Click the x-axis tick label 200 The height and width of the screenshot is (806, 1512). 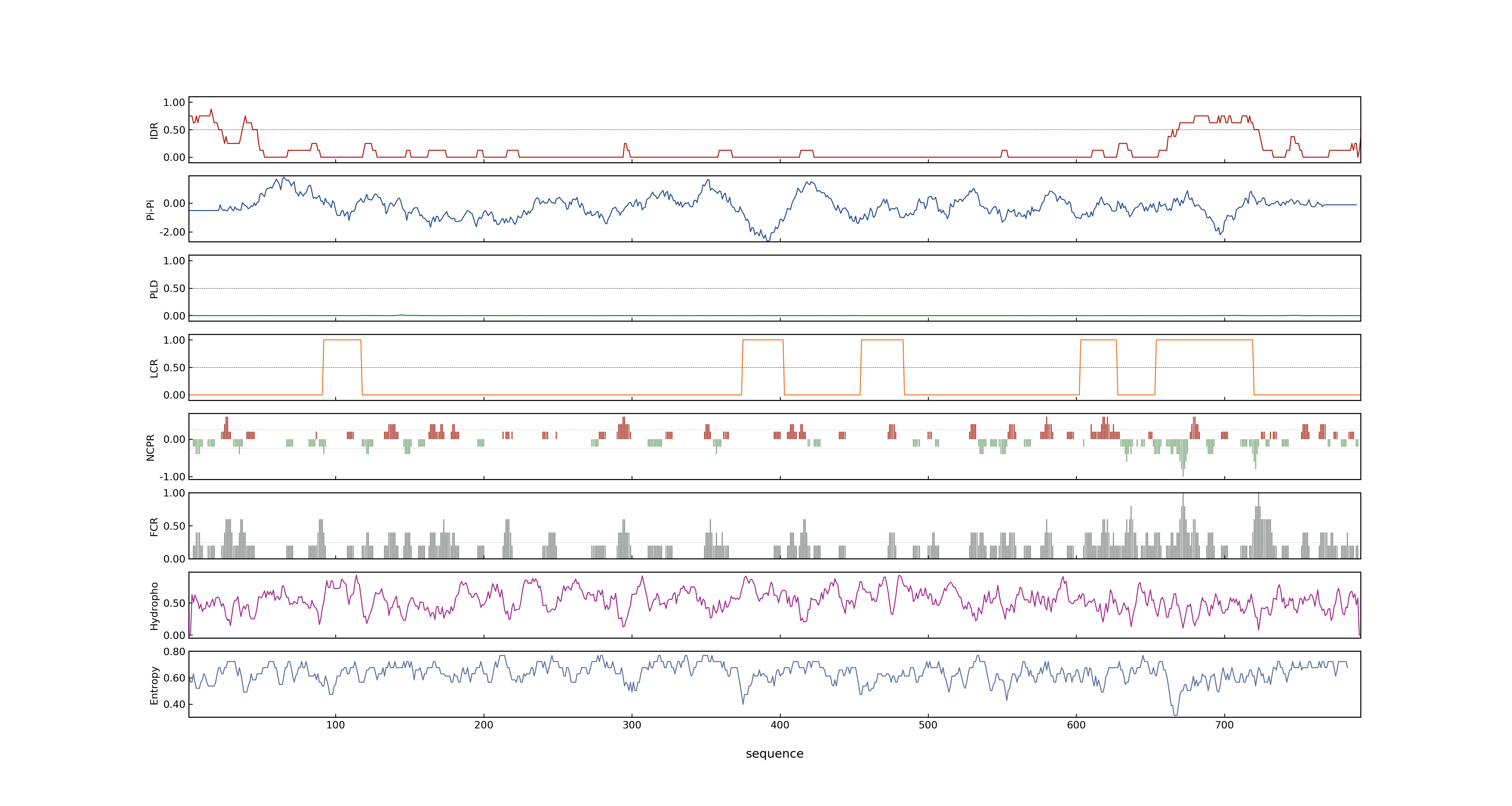coord(484,725)
